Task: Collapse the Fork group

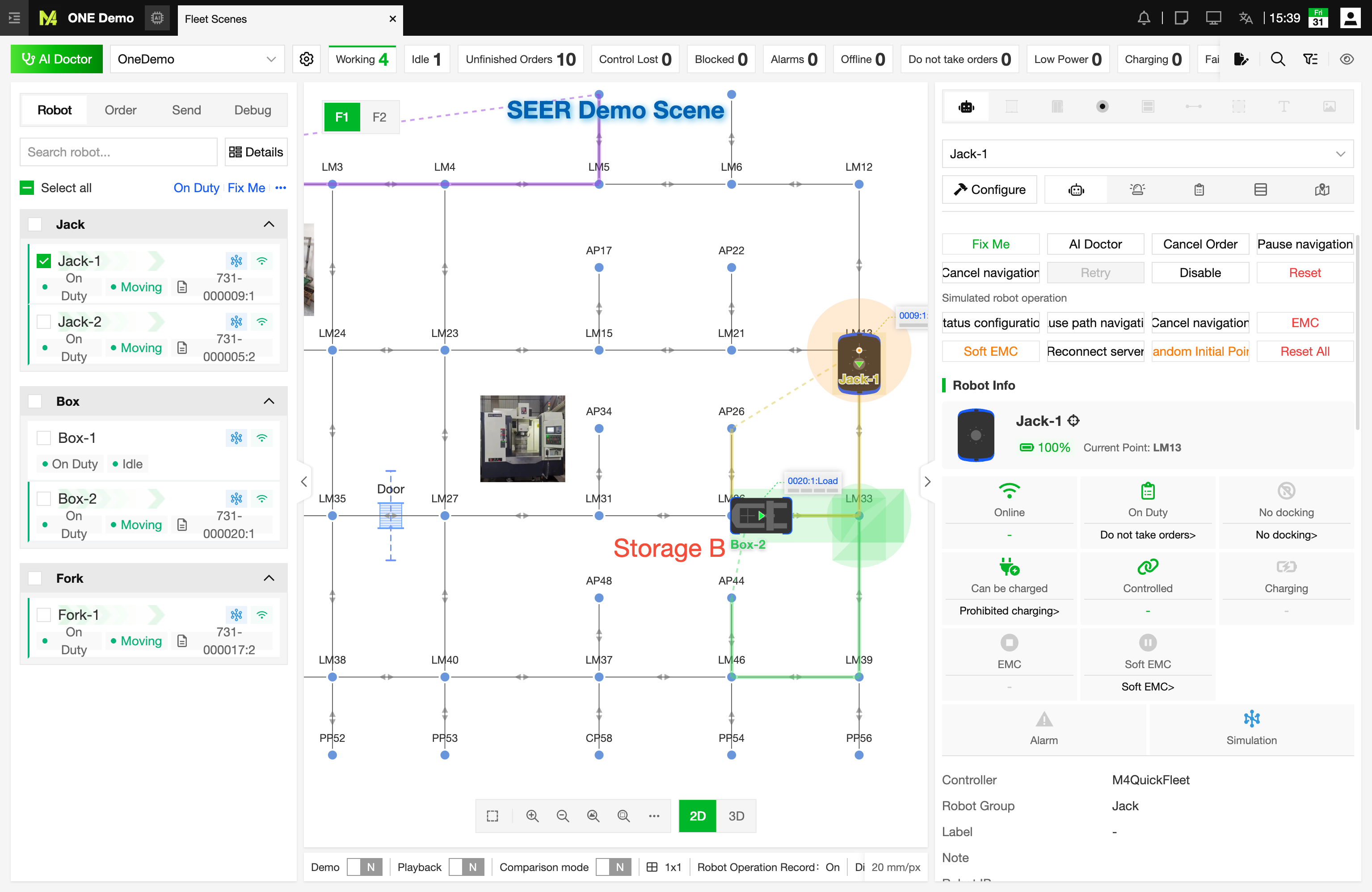Action: pos(269,578)
